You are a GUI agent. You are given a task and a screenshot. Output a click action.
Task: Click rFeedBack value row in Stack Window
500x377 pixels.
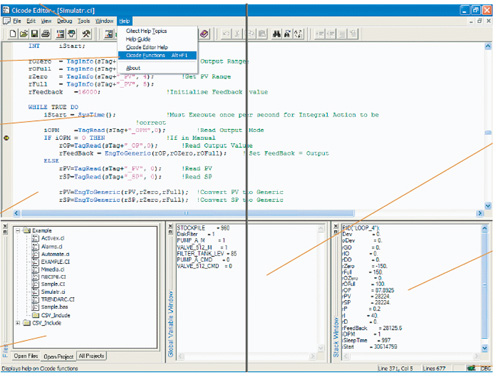pyautogui.click(x=373, y=328)
